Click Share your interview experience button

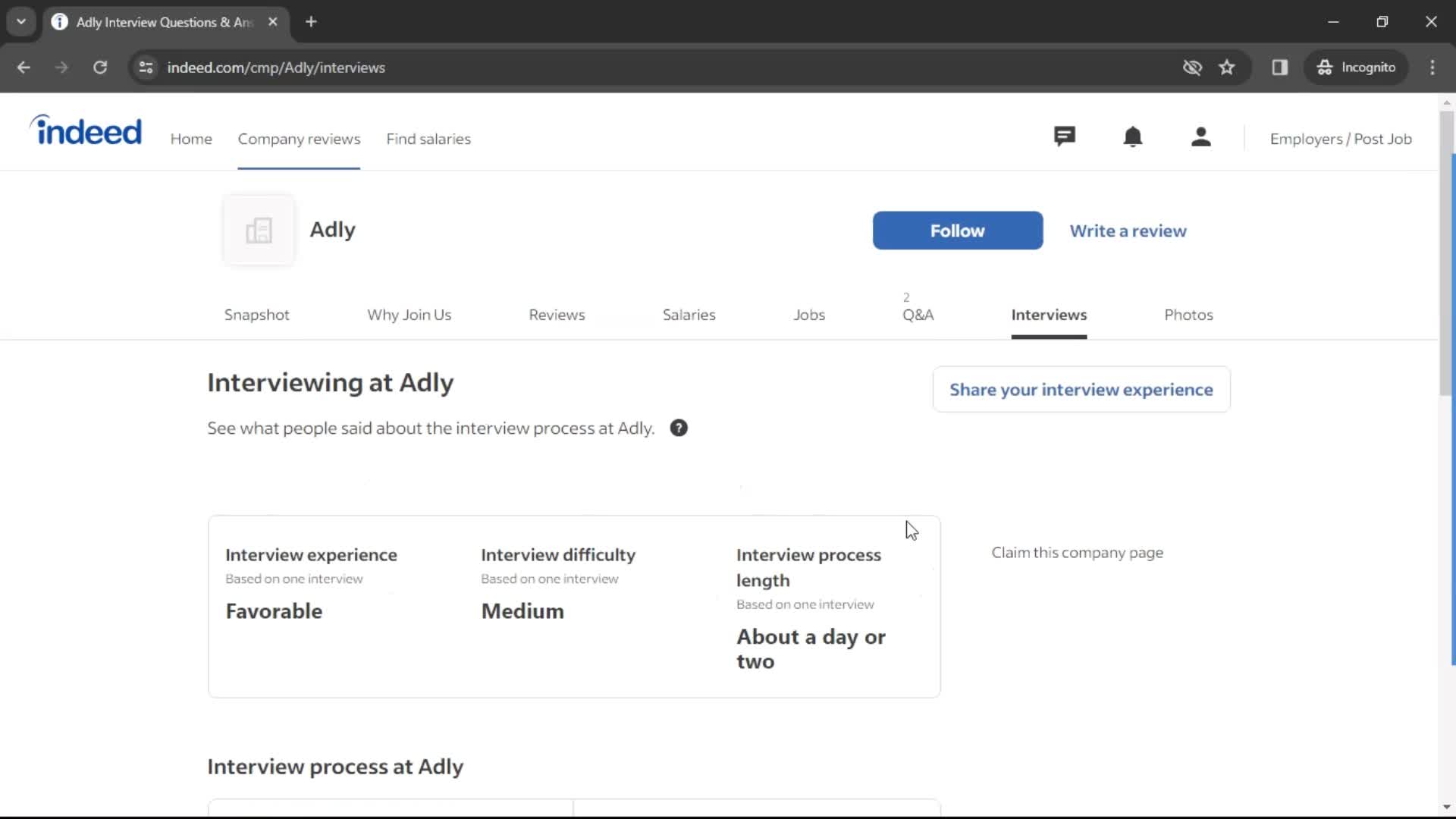[1081, 389]
